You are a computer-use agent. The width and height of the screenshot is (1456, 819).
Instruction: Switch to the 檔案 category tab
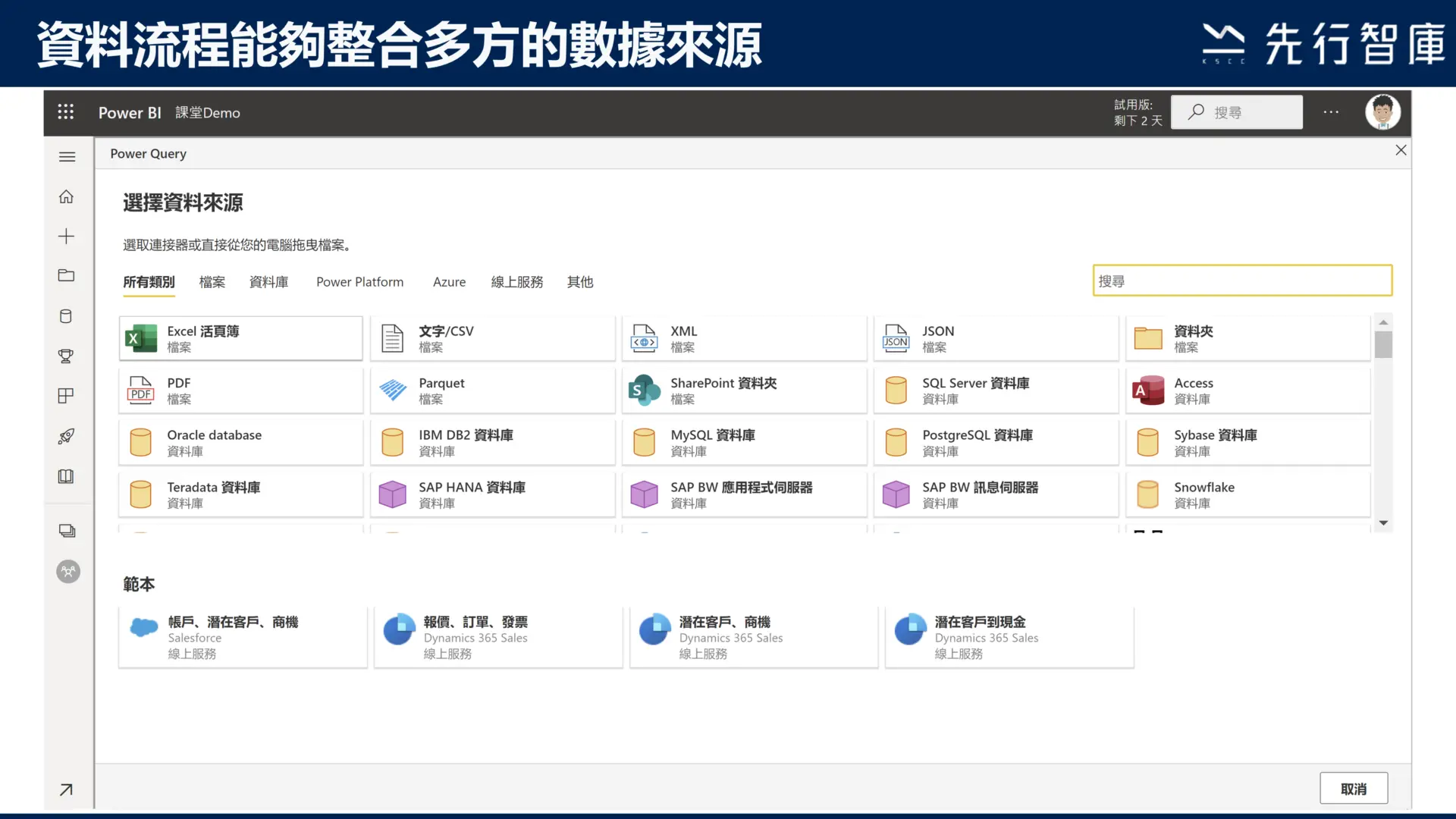point(212,282)
